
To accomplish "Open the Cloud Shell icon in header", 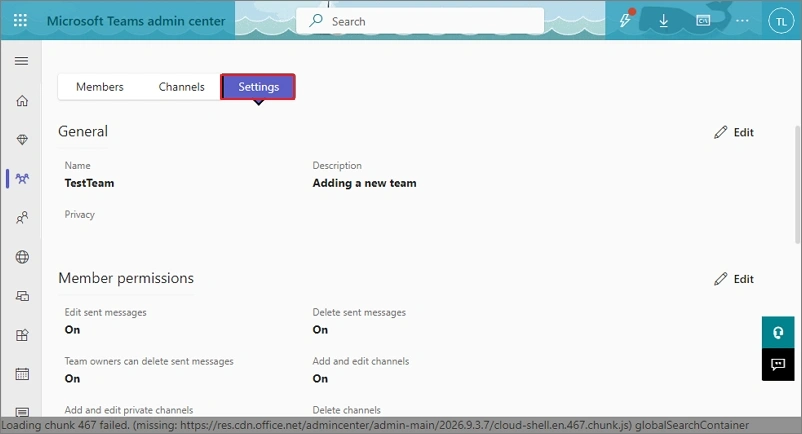I will 703,20.
